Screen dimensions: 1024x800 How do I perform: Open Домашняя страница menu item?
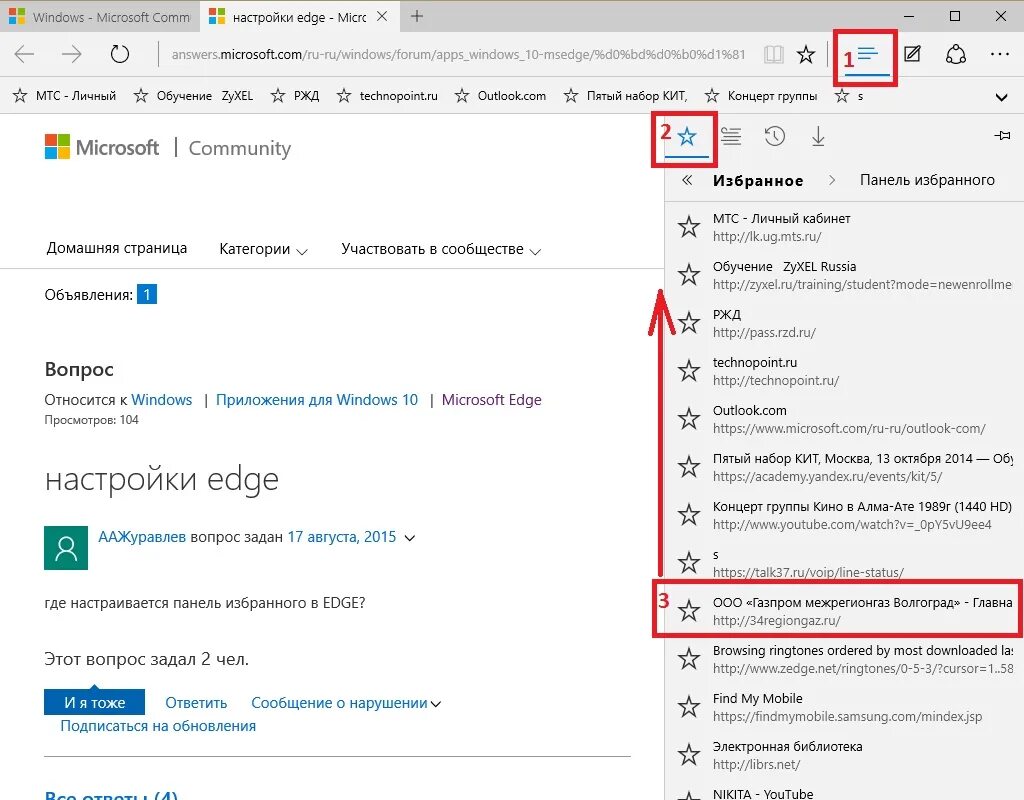pos(117,248)
